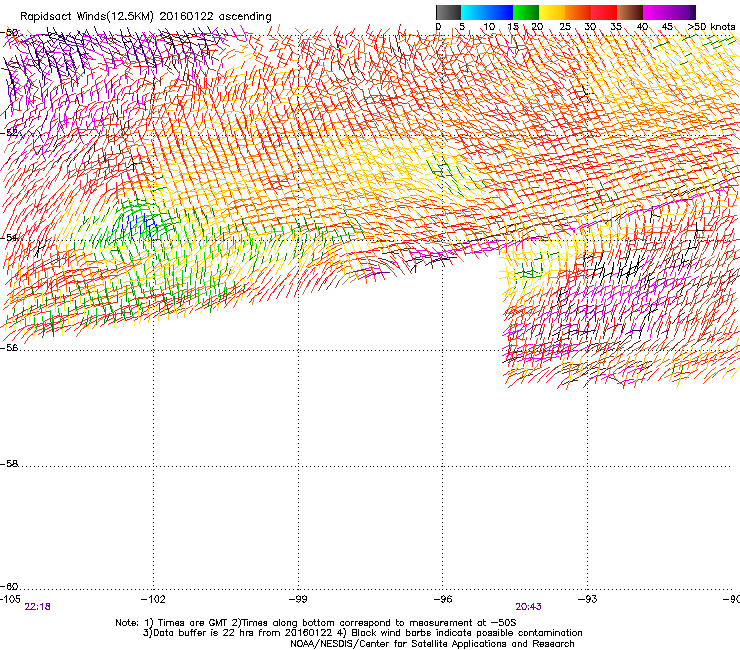740x650 pixels.
Task: Click the '>50 knots' legend label
Action: [711, 27]
